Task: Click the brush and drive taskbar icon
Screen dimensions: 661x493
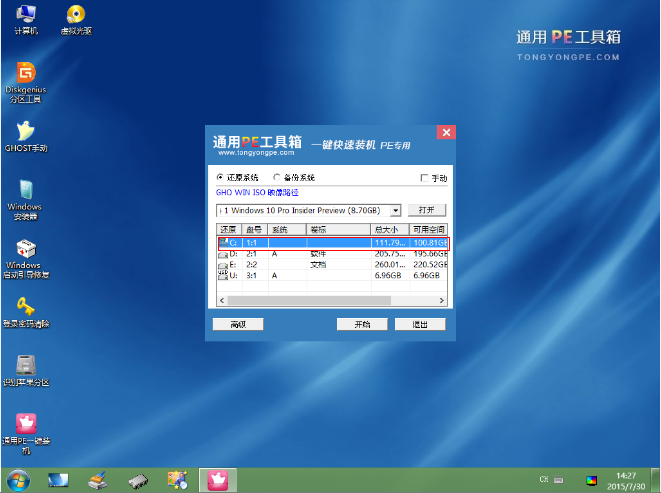Action: click(97, 480)
